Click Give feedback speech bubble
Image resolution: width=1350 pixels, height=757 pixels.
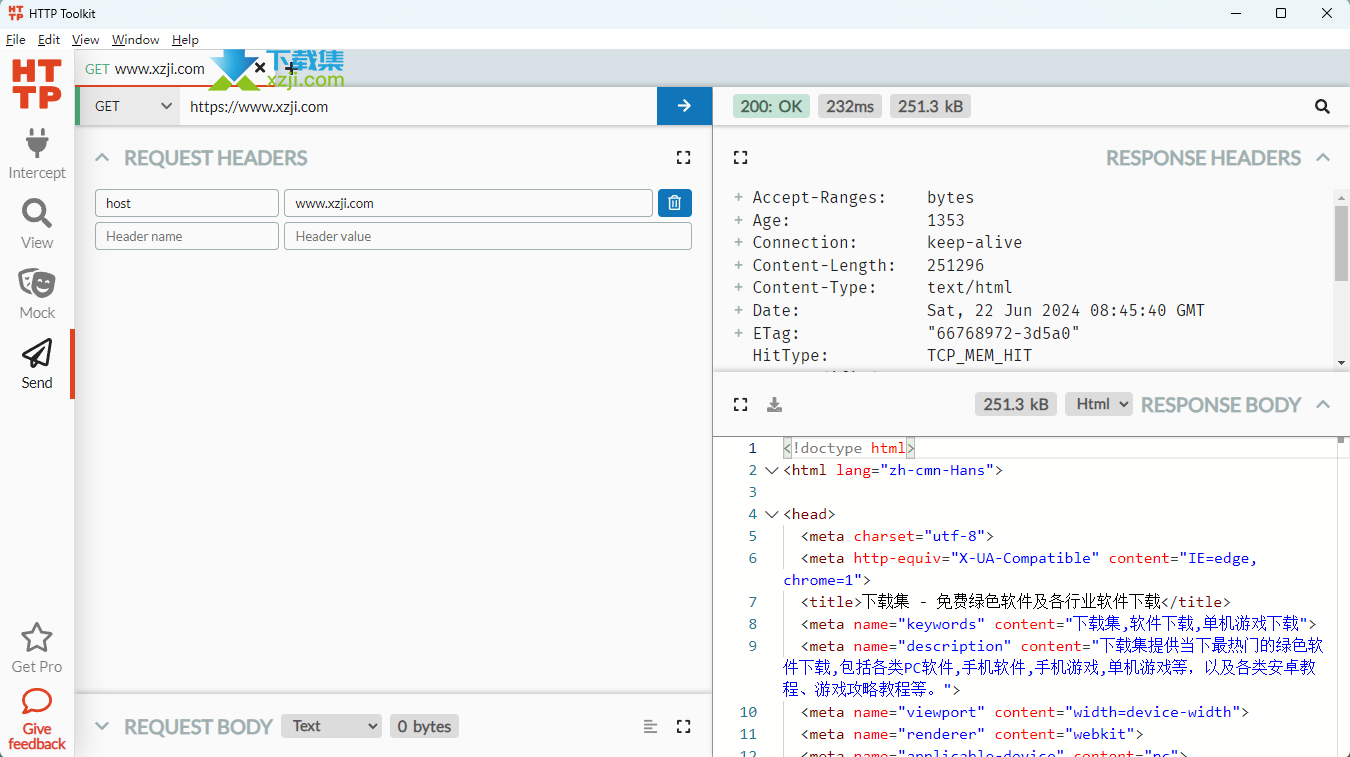click(x=37, y=719)
